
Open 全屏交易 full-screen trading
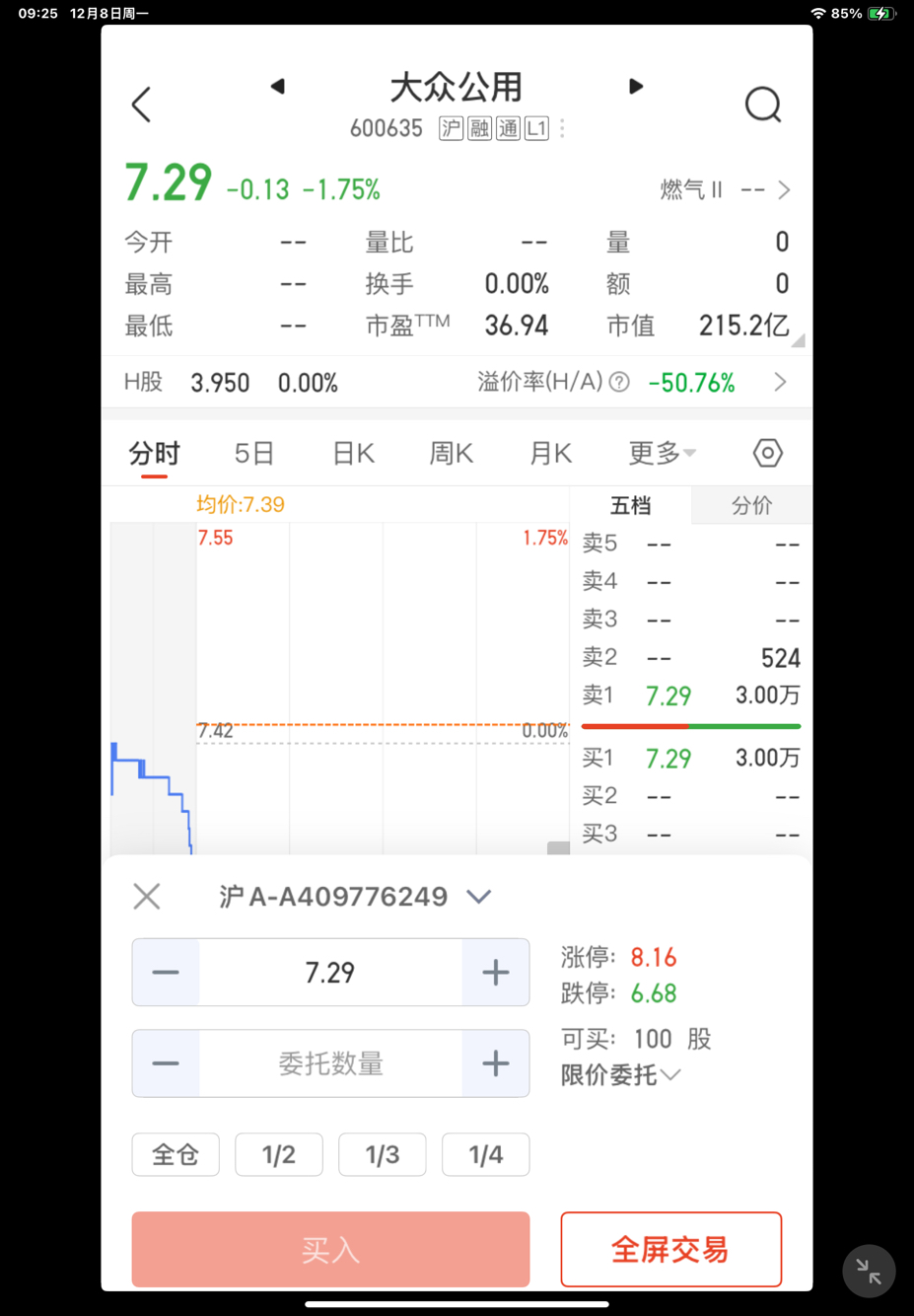(671, 1250)
